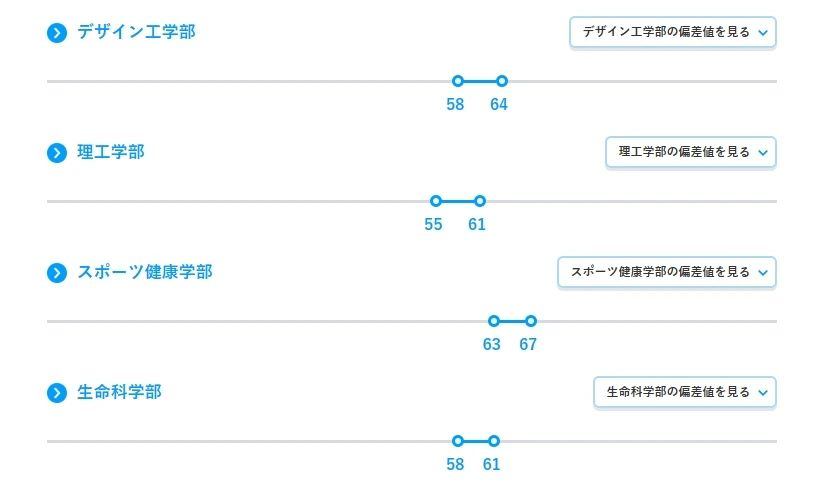This screenshot has width=823, height=489.
Task: Click the arrow icon beside 理工学部
Action: (x=57, y=153)
